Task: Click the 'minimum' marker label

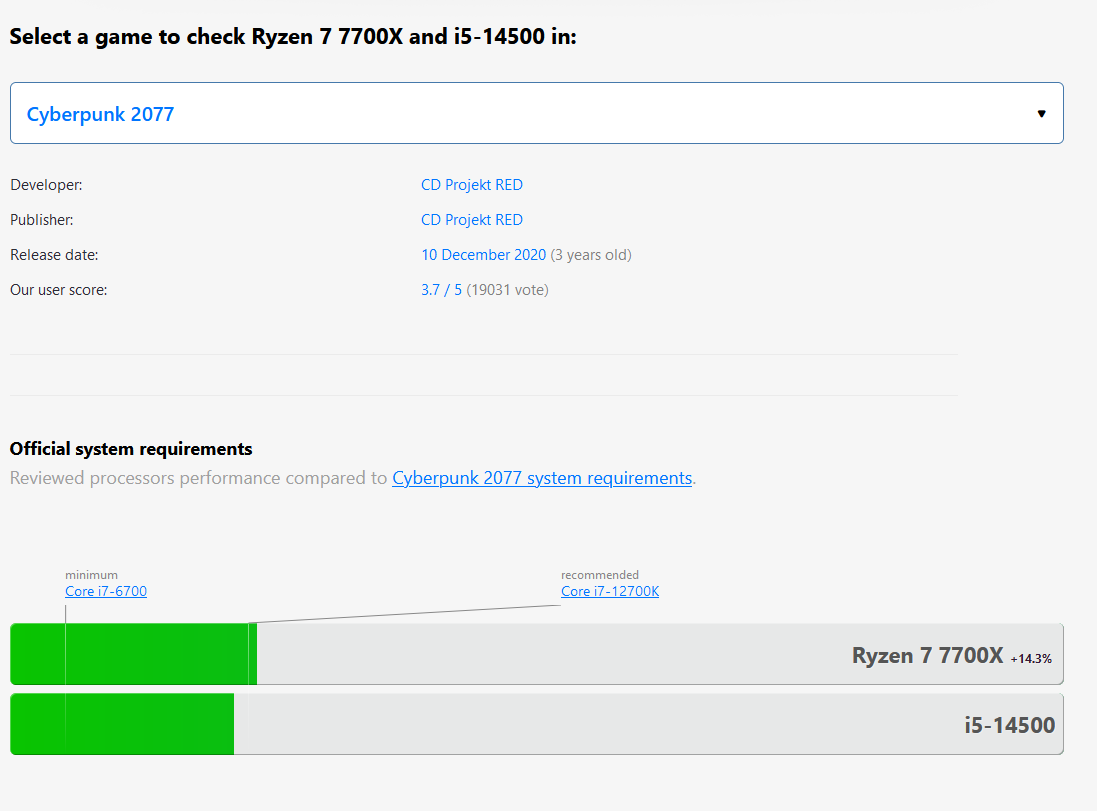Action: 91,575
